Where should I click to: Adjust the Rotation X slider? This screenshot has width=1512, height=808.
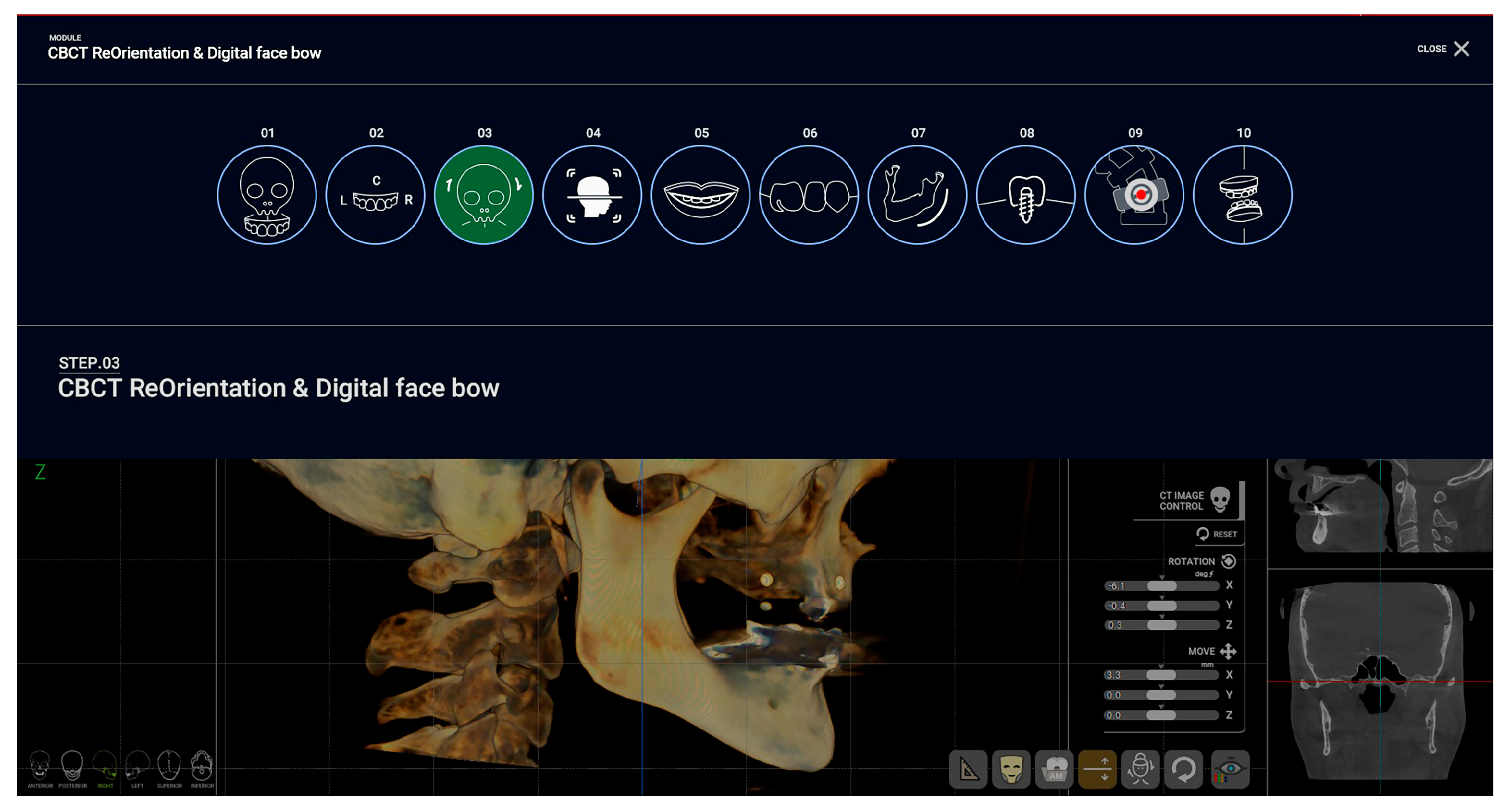pos(1162,586)
